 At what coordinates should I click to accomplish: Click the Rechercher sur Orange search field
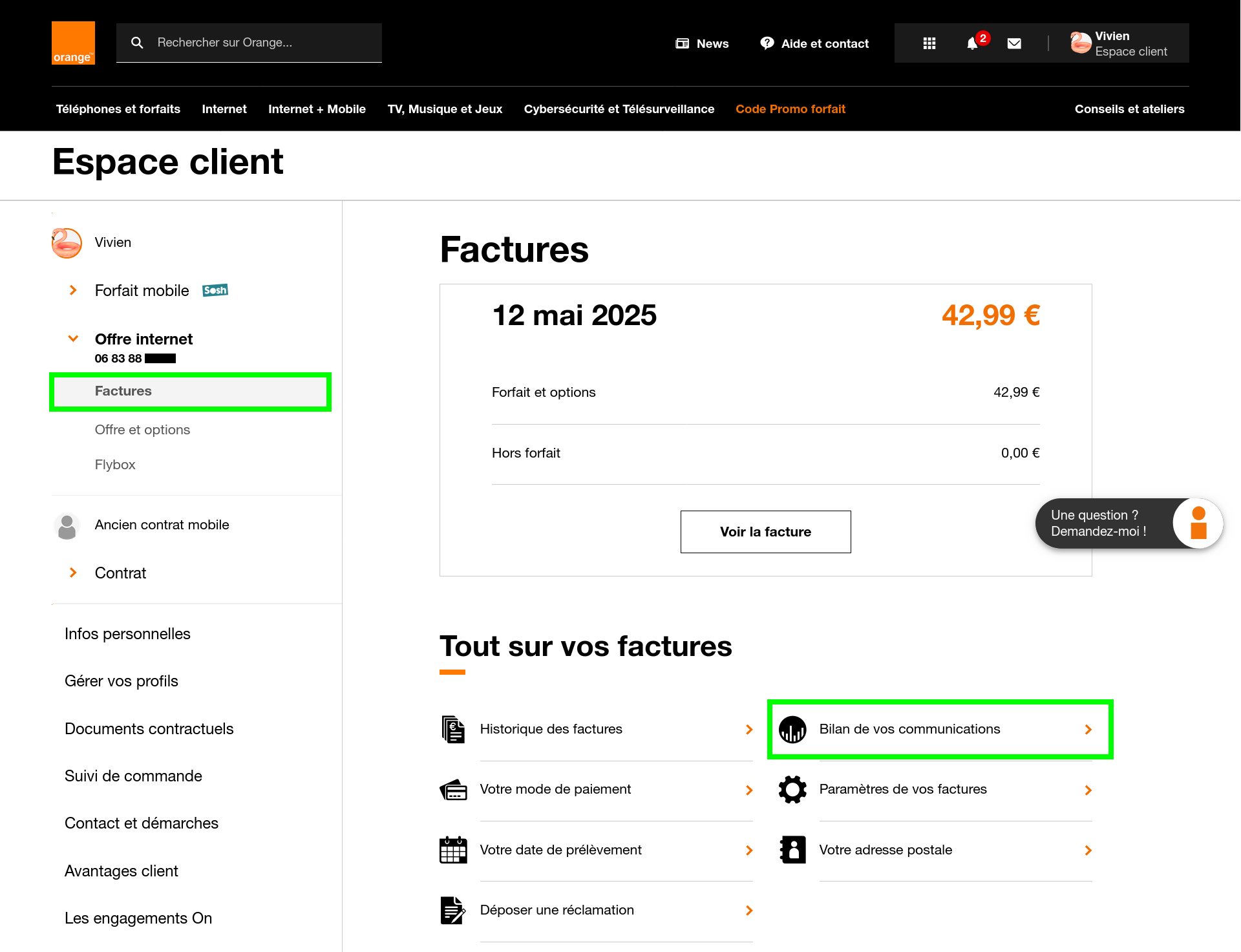[249, 43]
